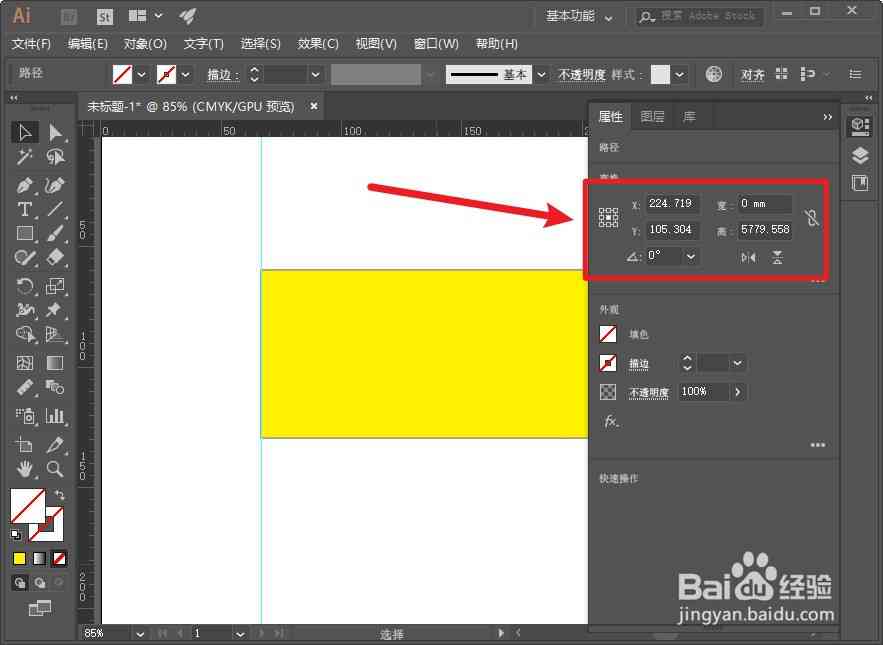Set fill mode to Gradient
The image size is (883, 645).
(39, 558)
